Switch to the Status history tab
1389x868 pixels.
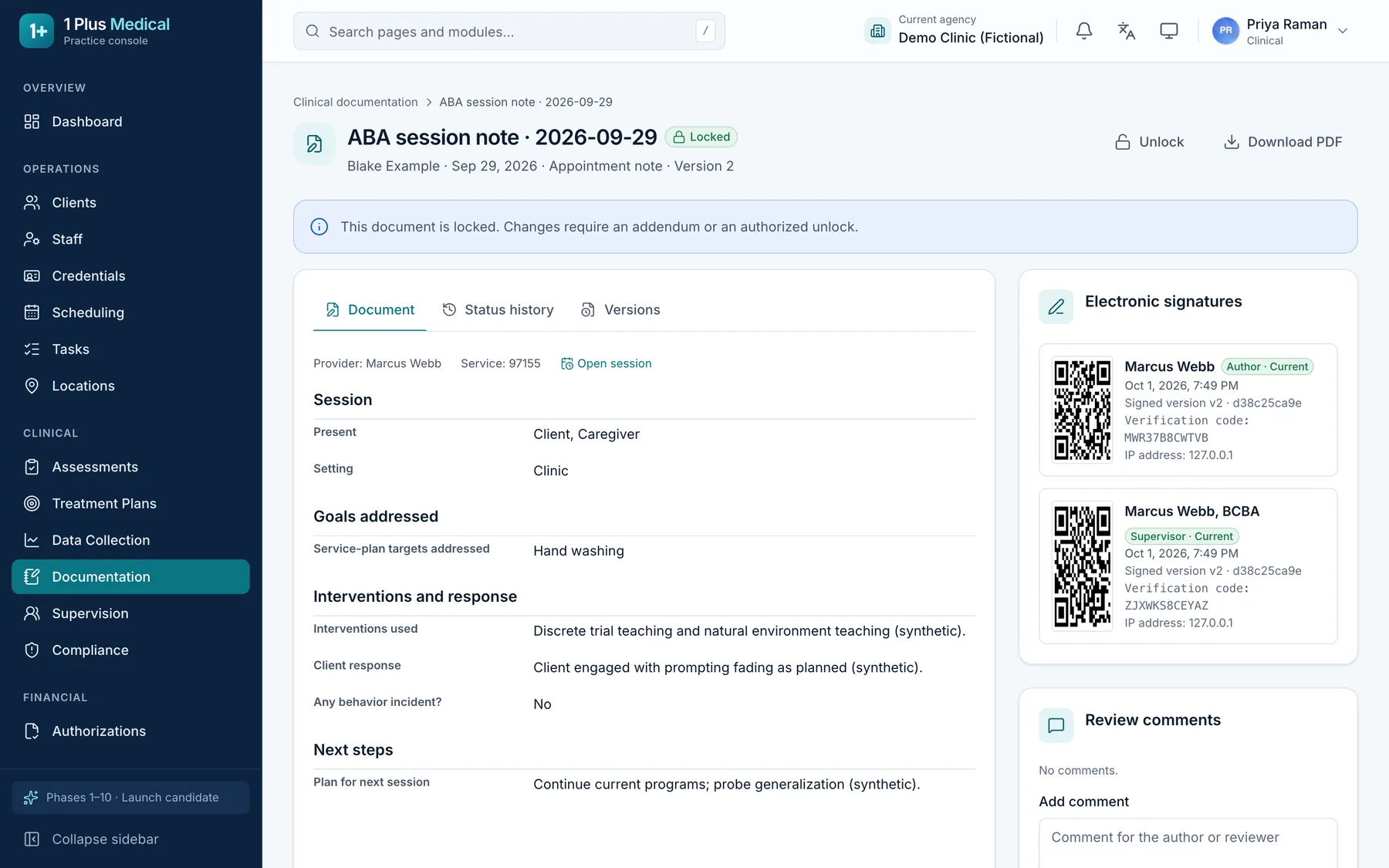click(498, 309)
